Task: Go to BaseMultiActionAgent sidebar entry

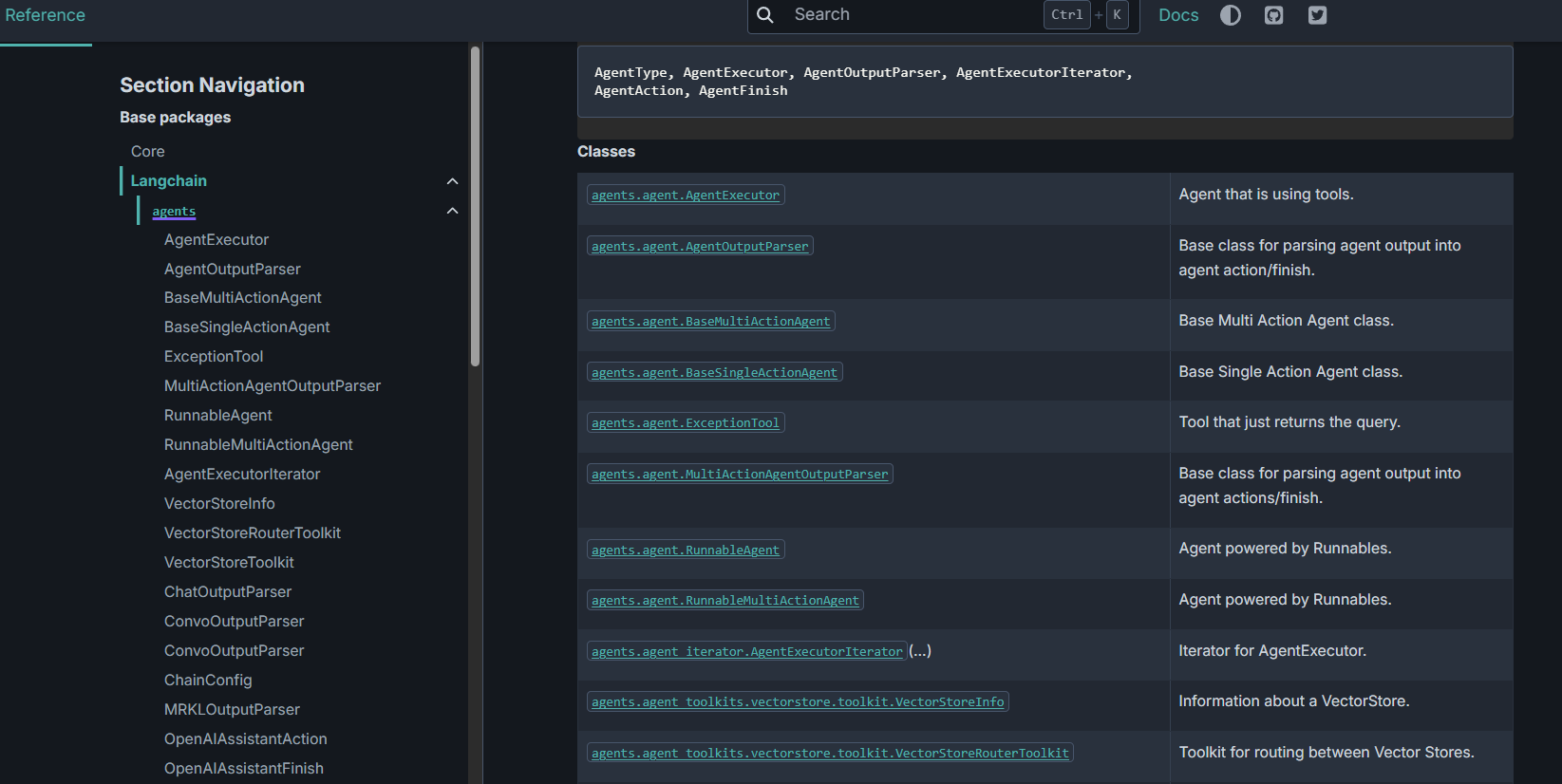Action: (243, 298)
